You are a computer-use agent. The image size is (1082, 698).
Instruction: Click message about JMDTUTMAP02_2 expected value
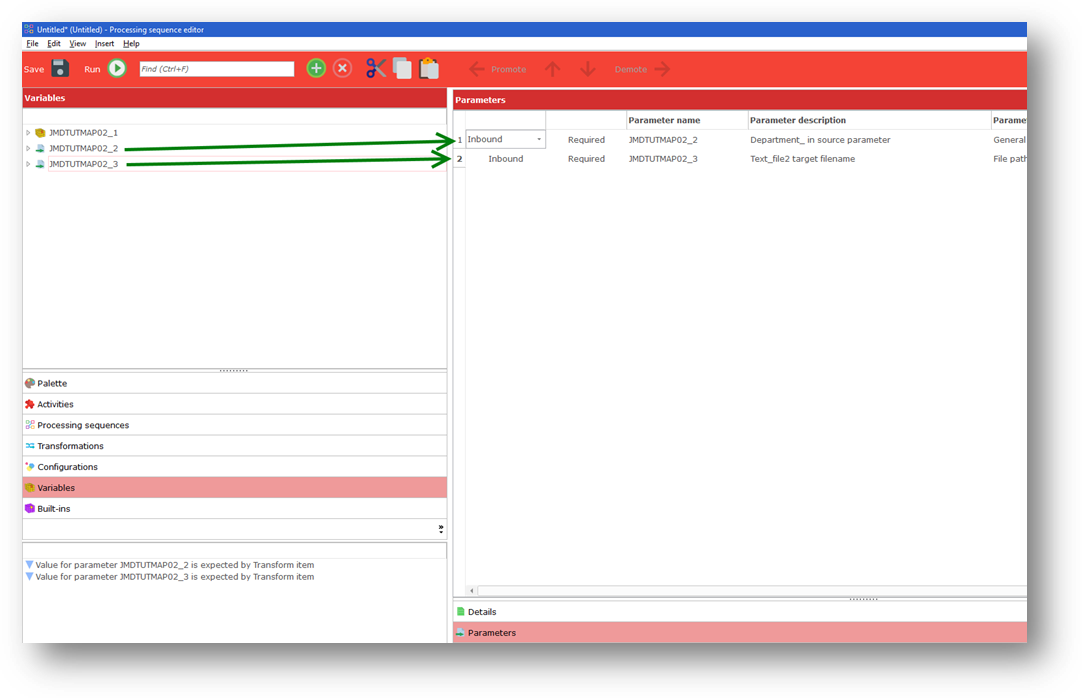[x=175, y=564]
